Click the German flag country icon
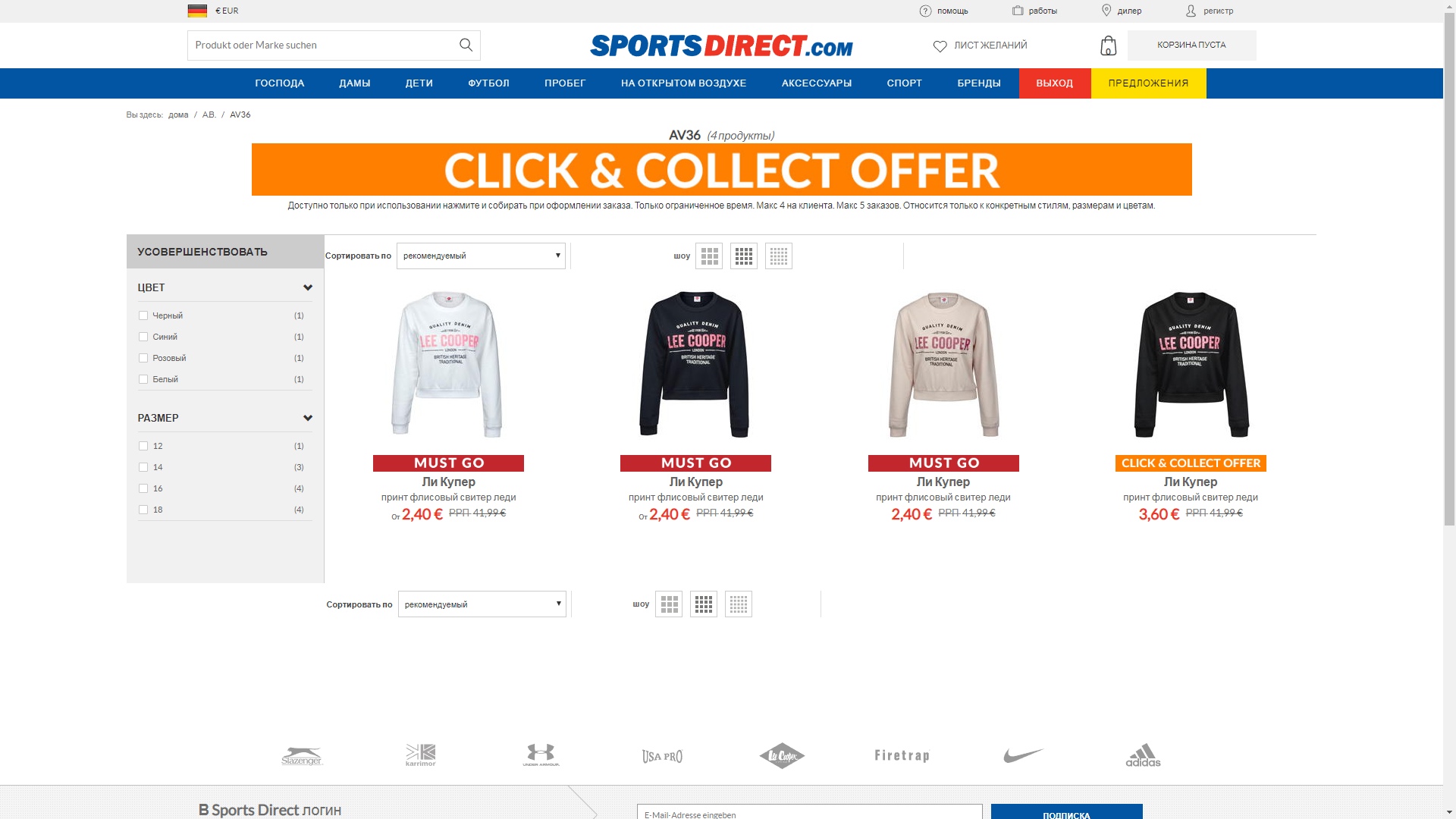 click(x=197, y=11)
